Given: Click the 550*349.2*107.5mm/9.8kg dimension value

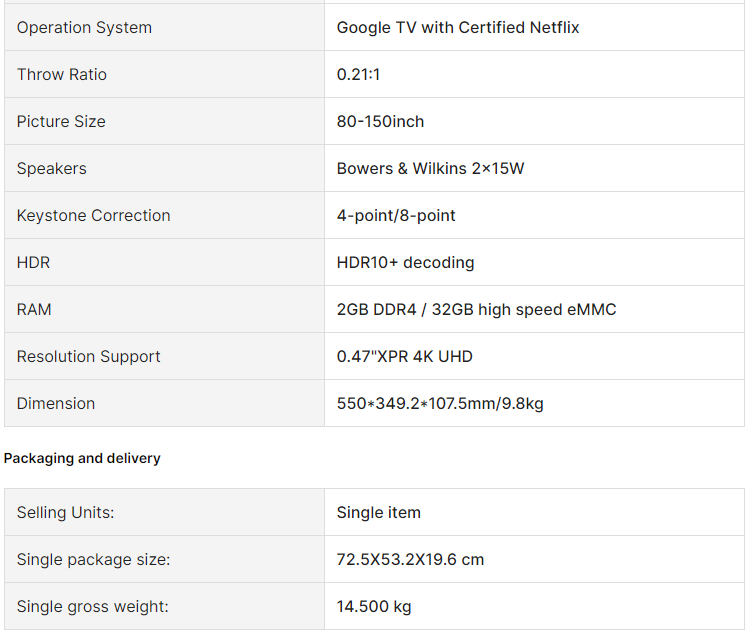Looking at the screenshot, I should pos(440,404).
